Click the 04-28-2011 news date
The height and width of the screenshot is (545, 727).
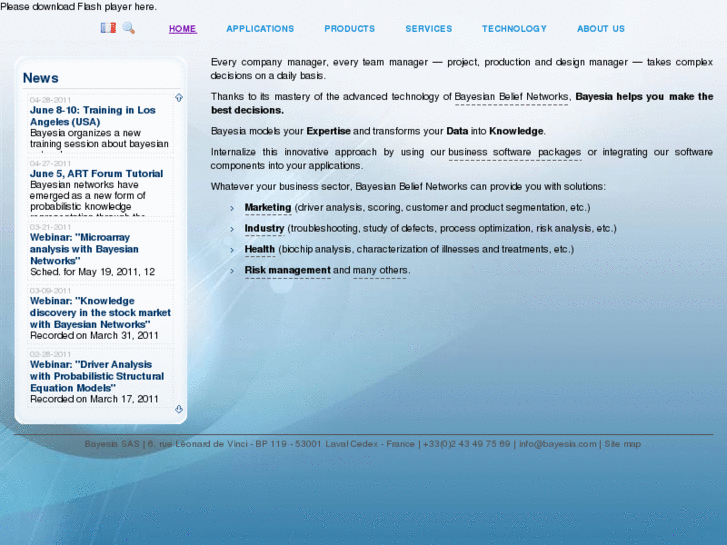coord(51,100)
